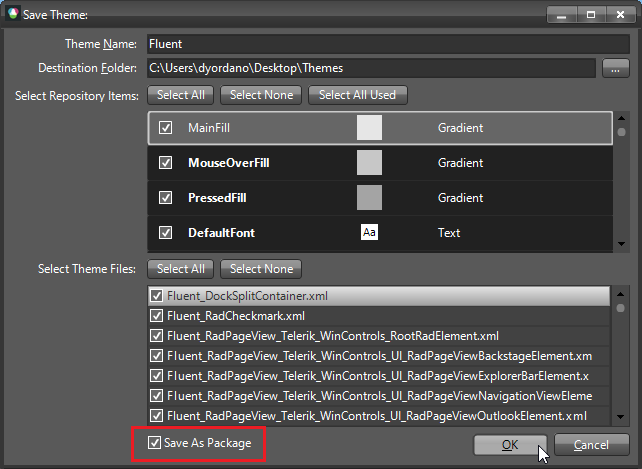
Task: Cancel the Save Theme dialog
Action: (592, 445)
